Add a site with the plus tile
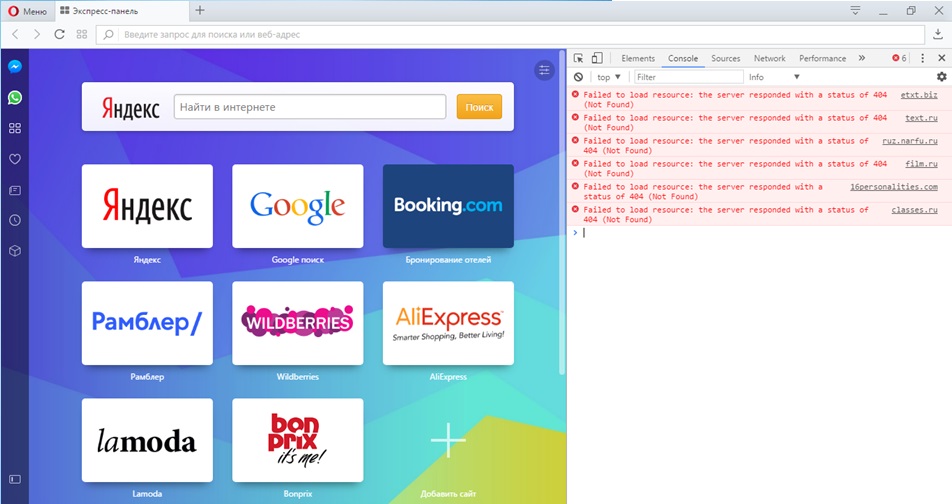The height and width of the screenshot is (504, 952). tap(448, 440)
